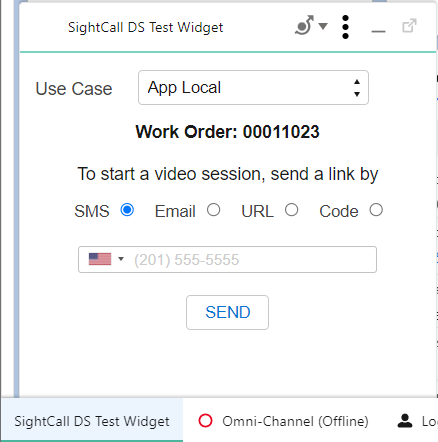
Task: Select the URL radio button
Action: tap(291, 210)
